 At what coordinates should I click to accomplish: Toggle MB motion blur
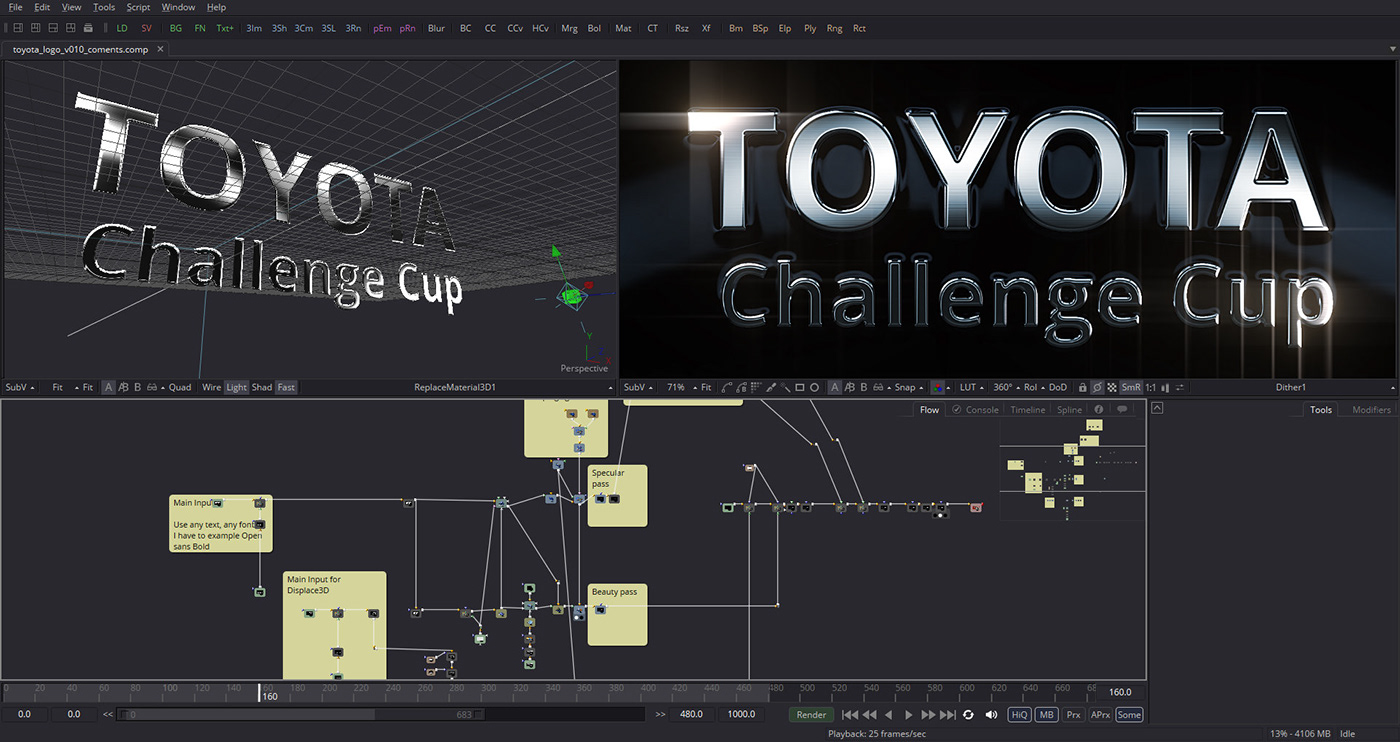coord(1046,715)
